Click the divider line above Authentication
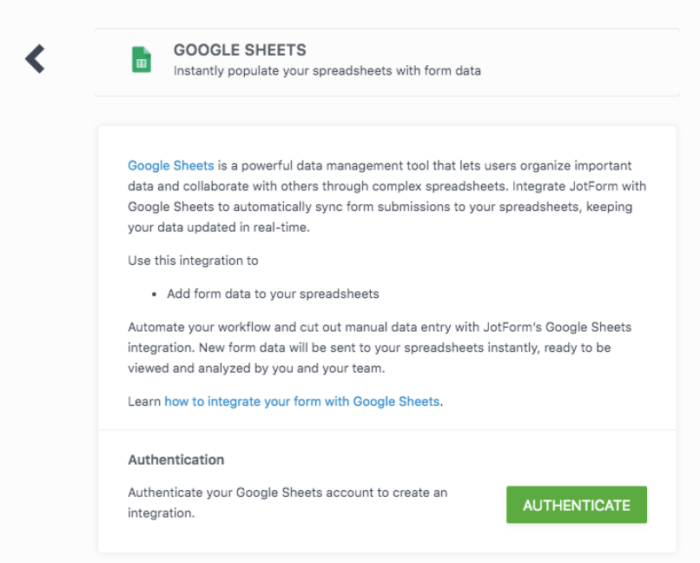This screenshot has height=563, width=700. 380,430
